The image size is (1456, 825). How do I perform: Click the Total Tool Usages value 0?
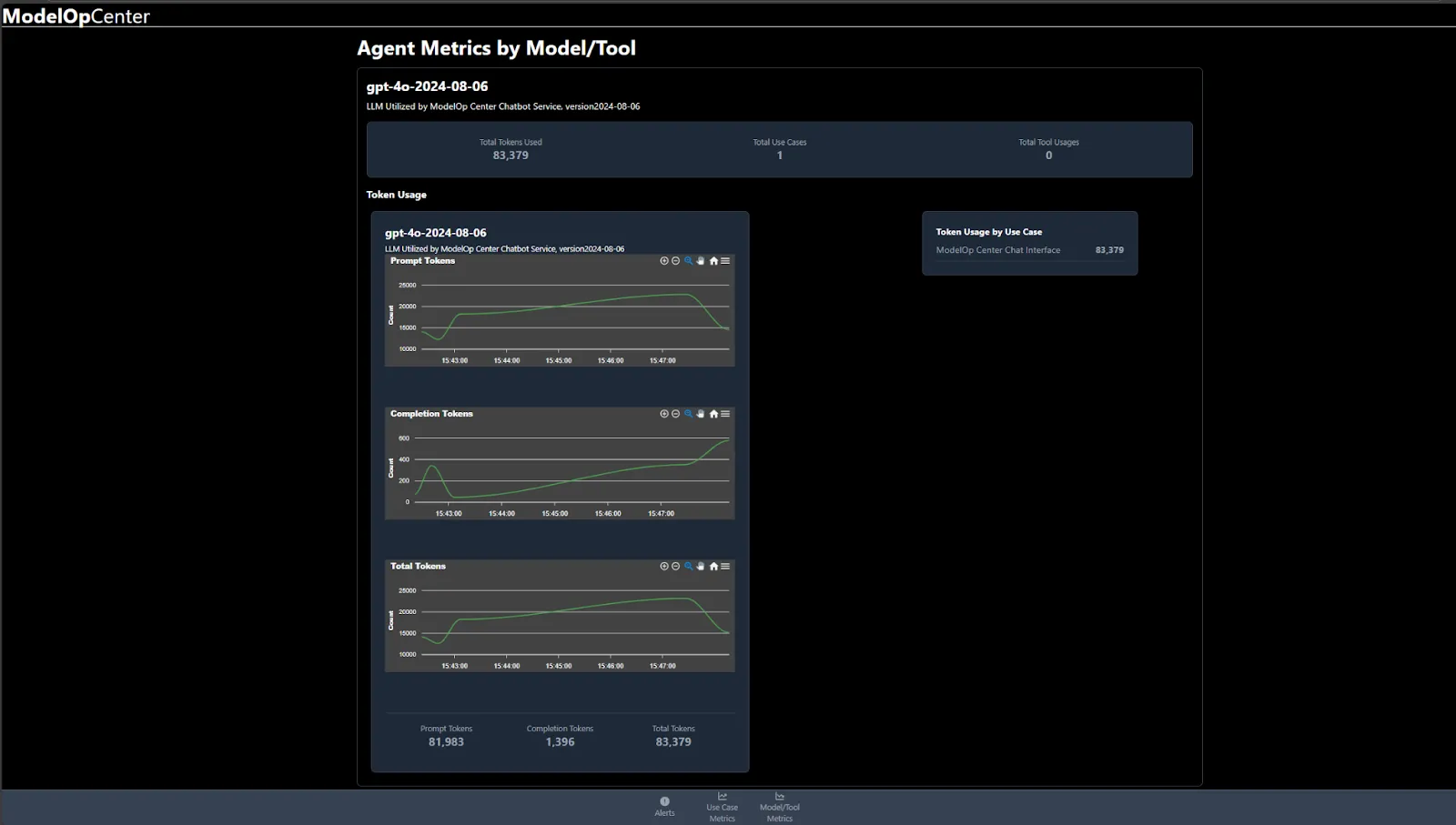(x=1049, y=156)
